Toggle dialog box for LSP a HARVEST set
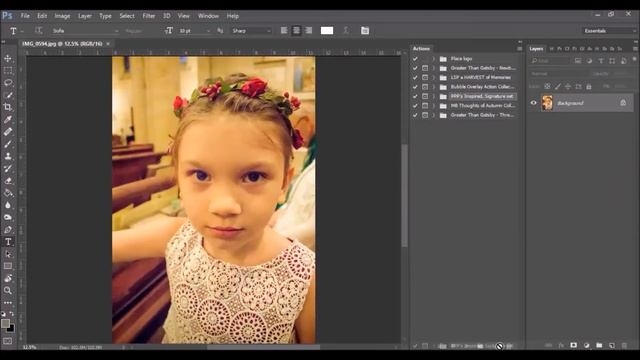Image resolution: width=640 pixels, height=360 pixels. coord(425,78)
